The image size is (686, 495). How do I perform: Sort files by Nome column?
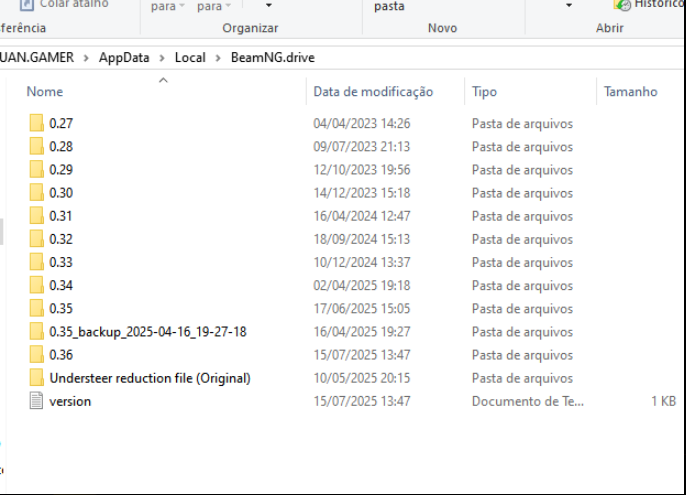pyautogui.click(x=45, y=91)
